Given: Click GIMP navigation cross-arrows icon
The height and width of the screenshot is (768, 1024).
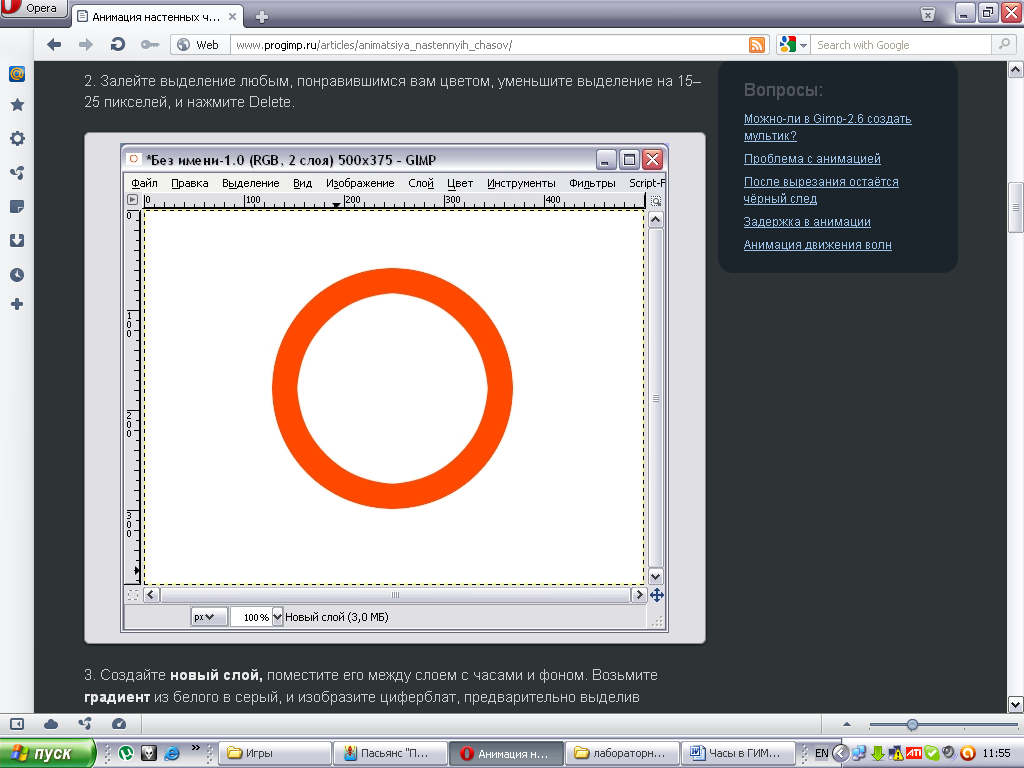Looking at the screenshot, I should 657,595.
